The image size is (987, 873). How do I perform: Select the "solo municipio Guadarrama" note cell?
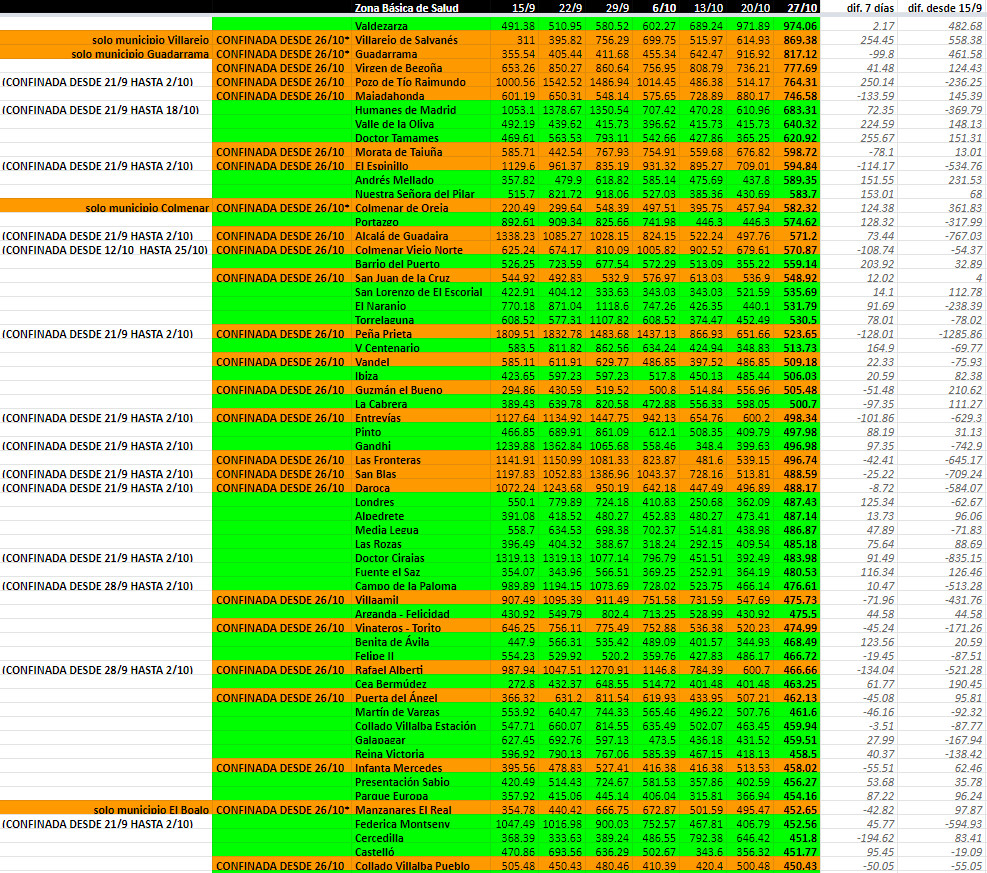140,54
